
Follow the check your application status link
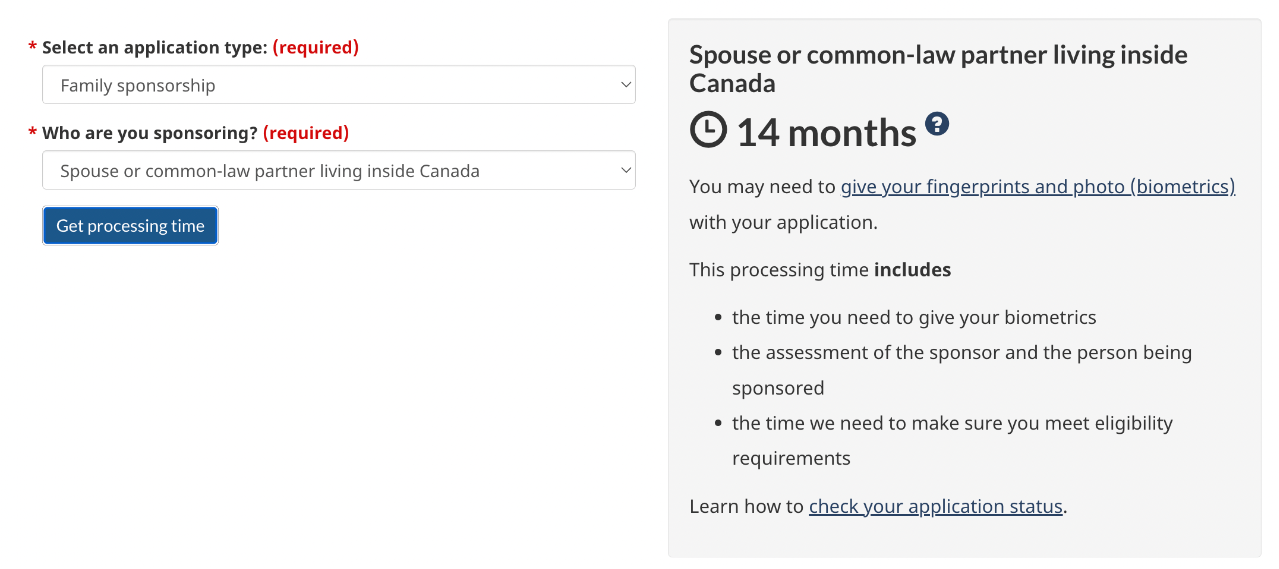tap(935, 507)
